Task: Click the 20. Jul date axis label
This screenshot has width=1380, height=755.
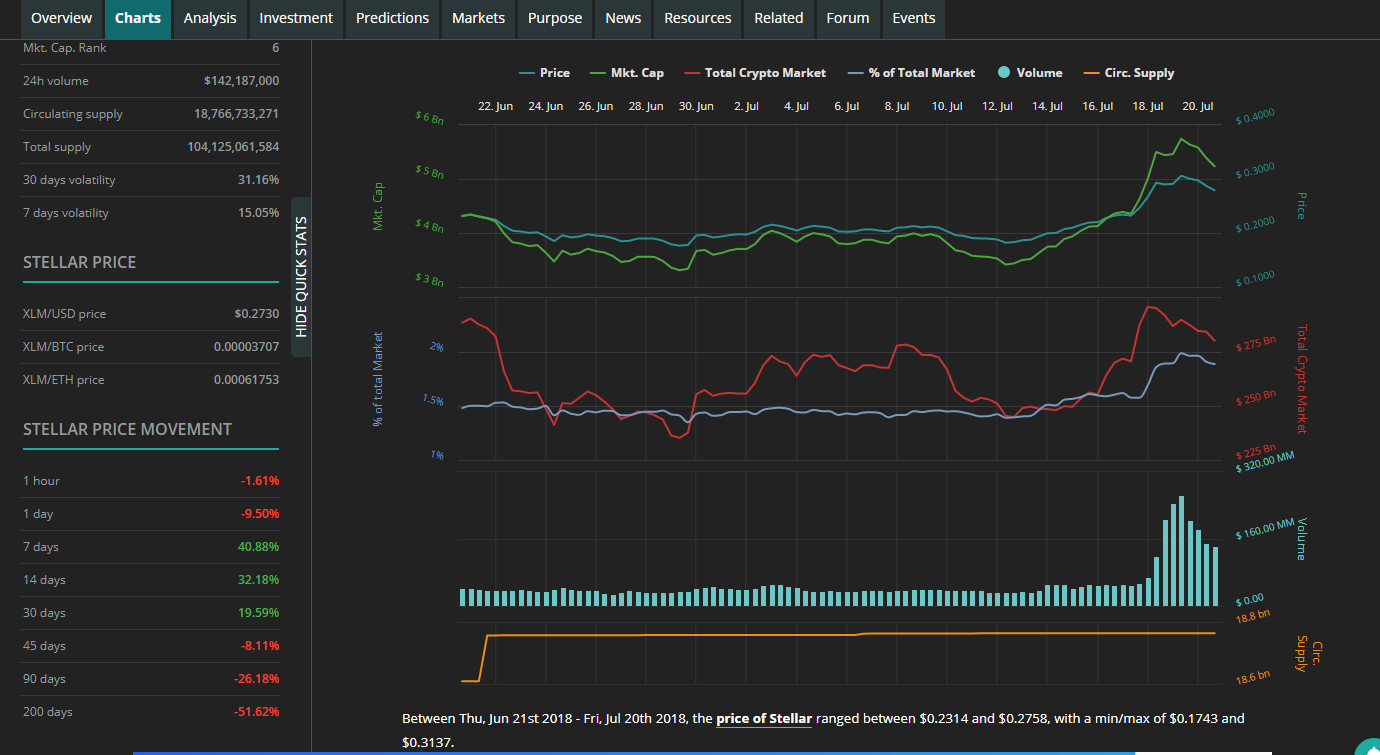Action: point(1198,106)
